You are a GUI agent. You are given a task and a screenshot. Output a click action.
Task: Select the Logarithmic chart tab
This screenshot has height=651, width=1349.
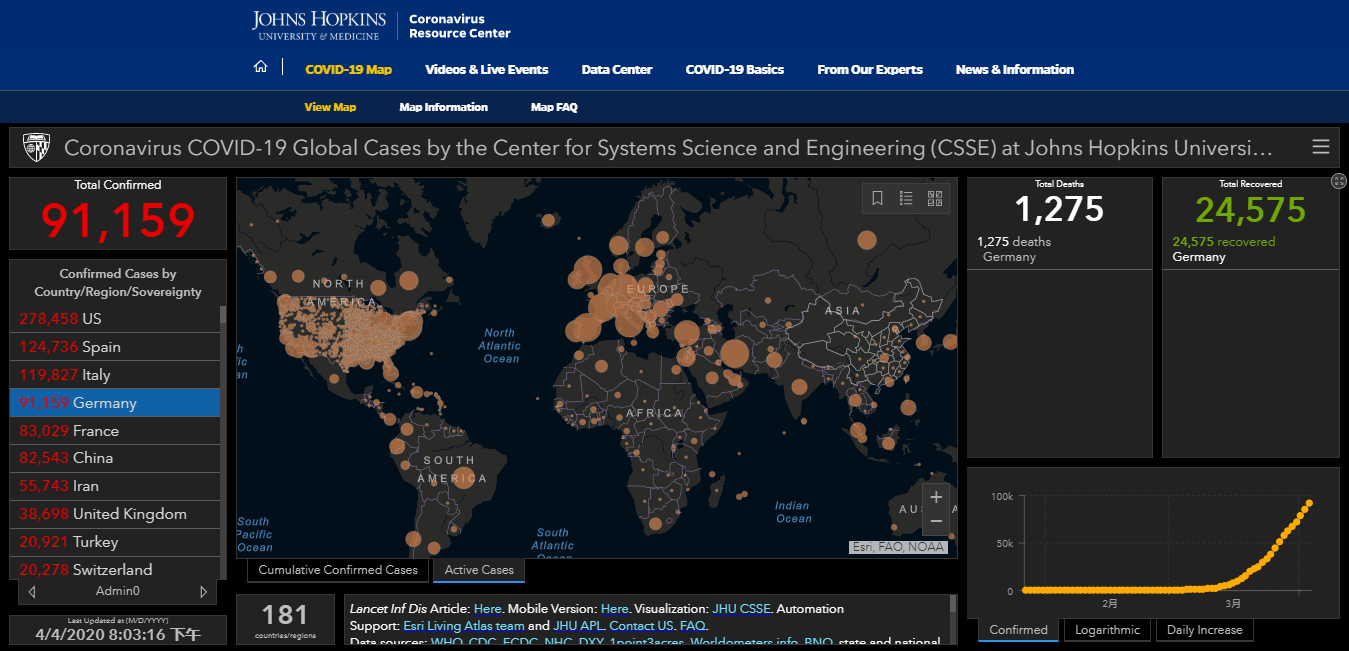[x=1108, y=630]
